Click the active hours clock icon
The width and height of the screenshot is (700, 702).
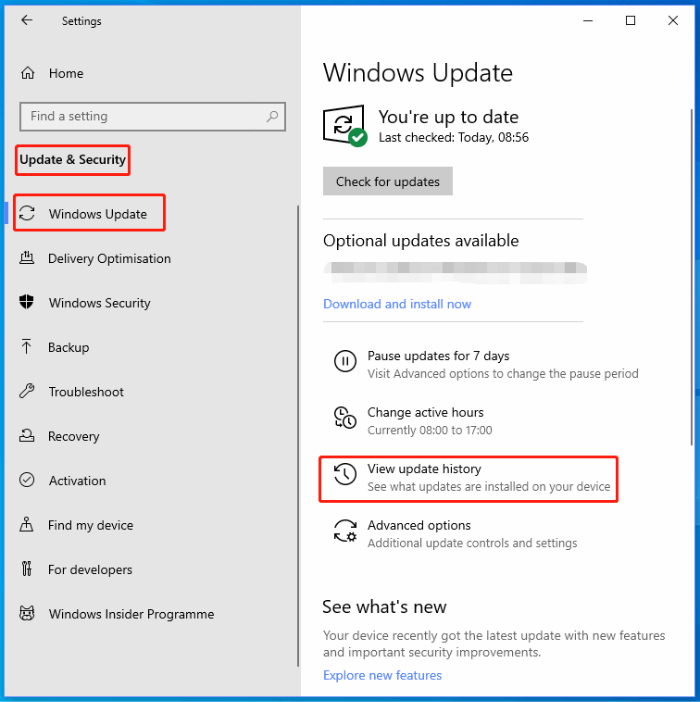(345, 417)
